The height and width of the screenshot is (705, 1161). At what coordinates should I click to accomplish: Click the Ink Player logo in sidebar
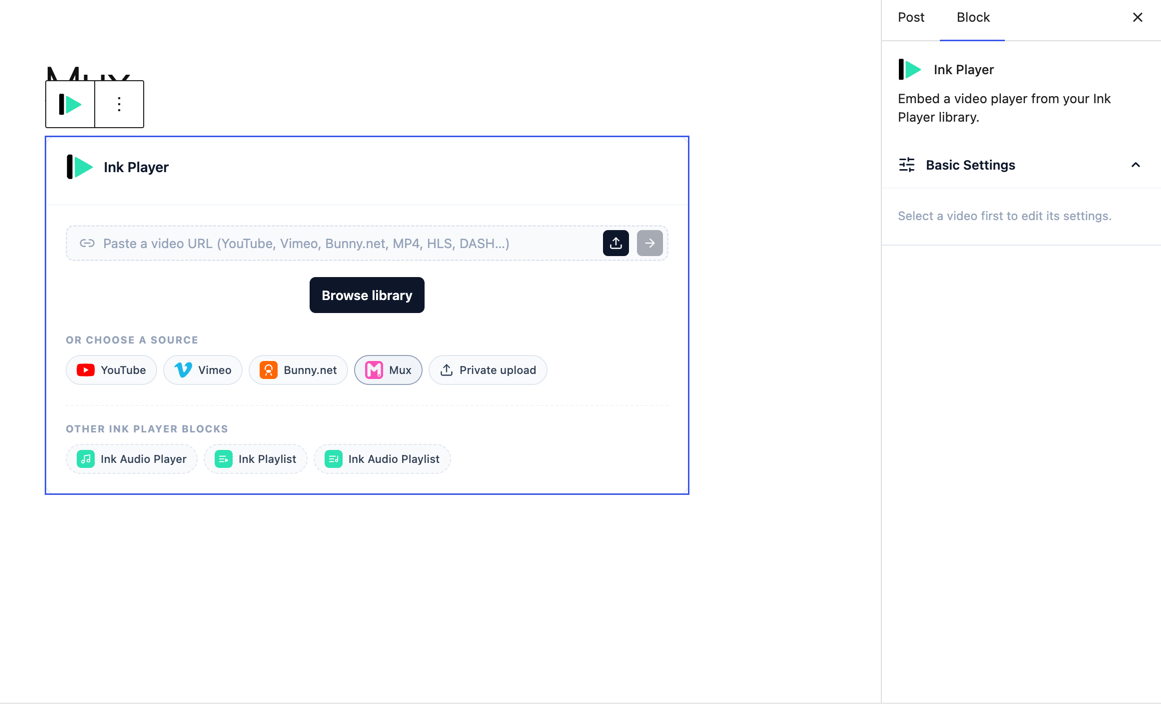coord(909,70)
